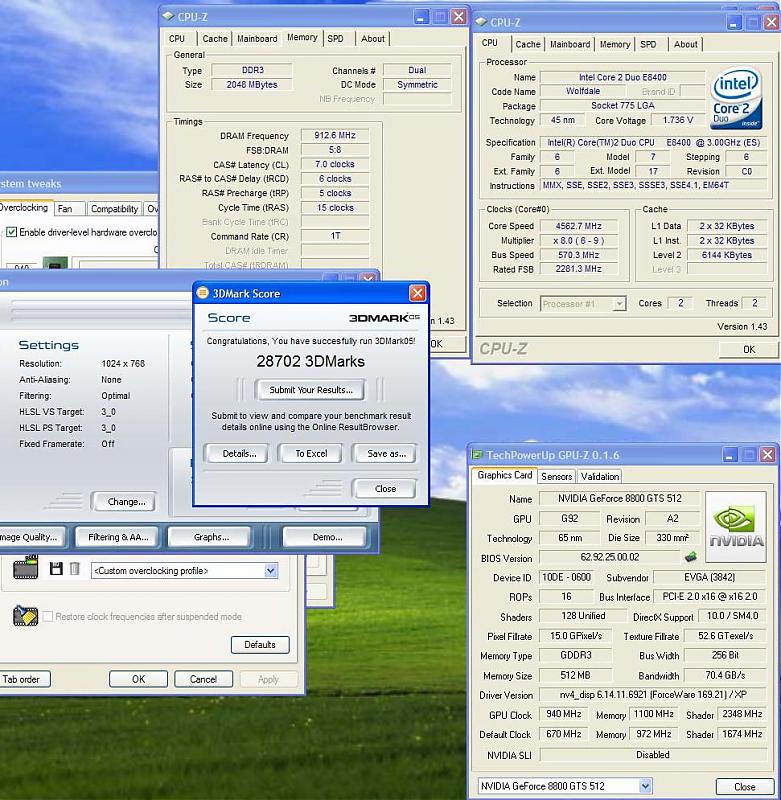The height and width of the screenshot is (800, 781).
Task: Click Defaults in overclocking panel
Action: 260,644
